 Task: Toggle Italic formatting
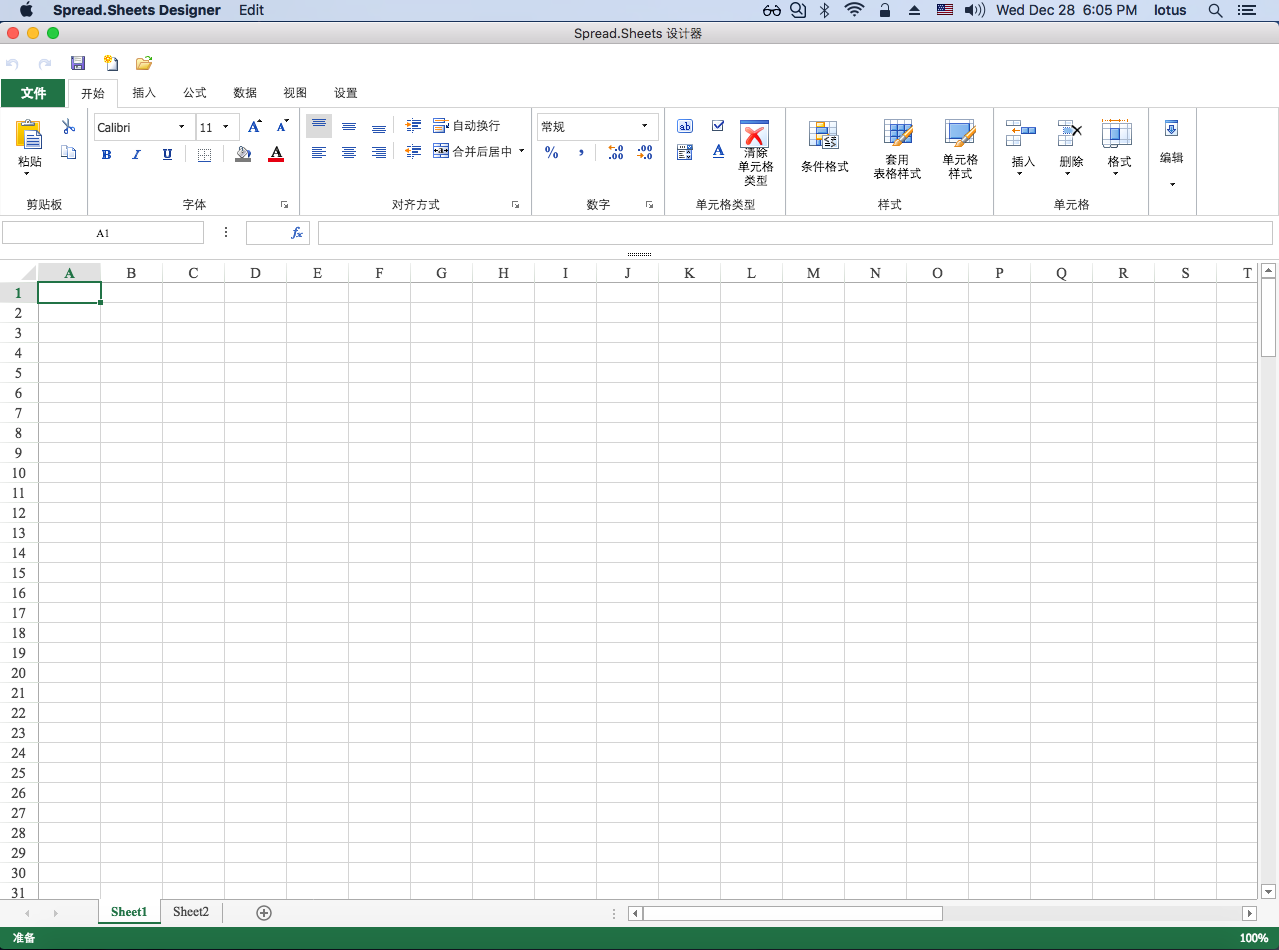[137, 154]
